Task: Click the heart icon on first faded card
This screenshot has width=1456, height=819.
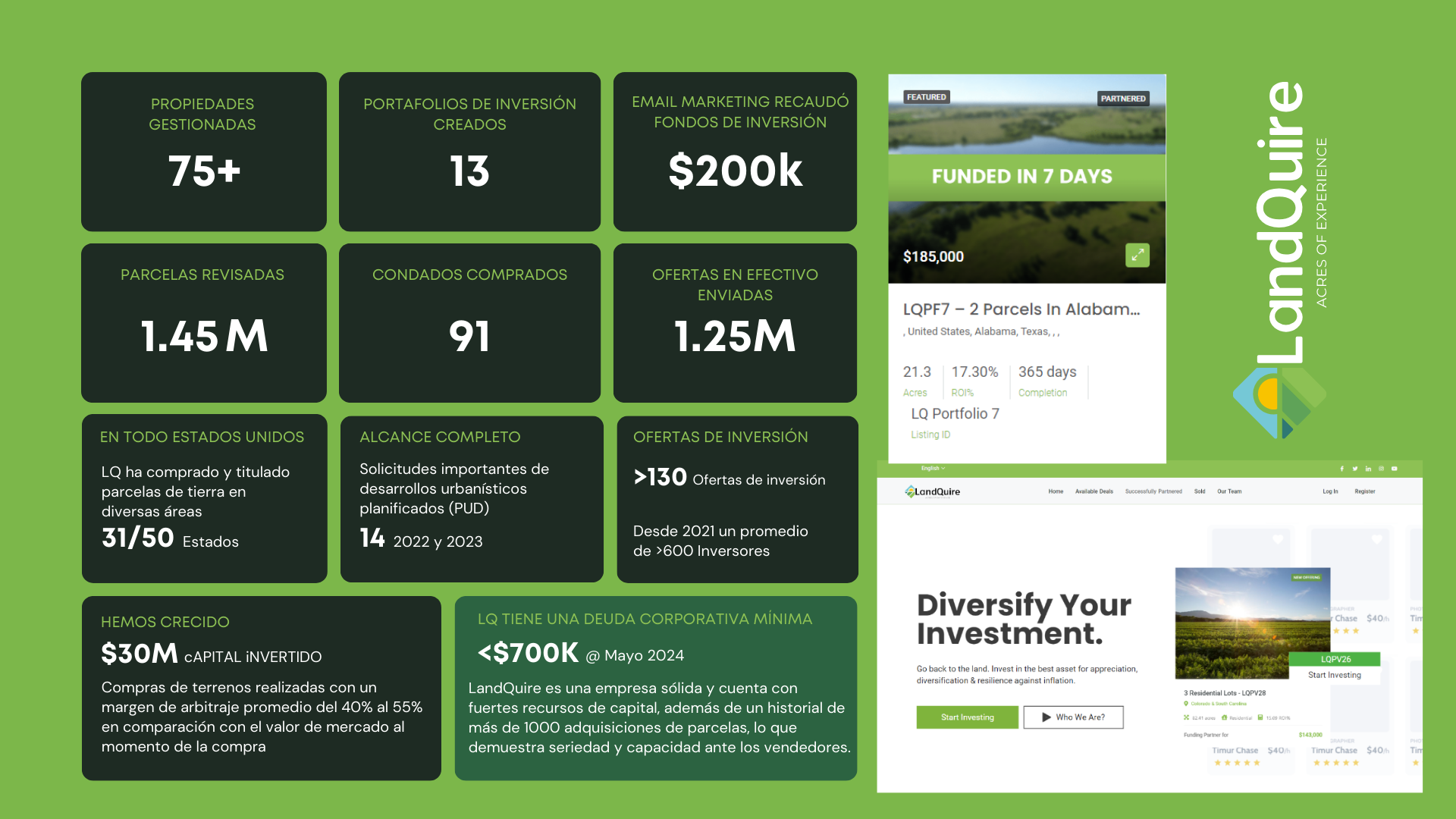Action: tap(1278, 540)
